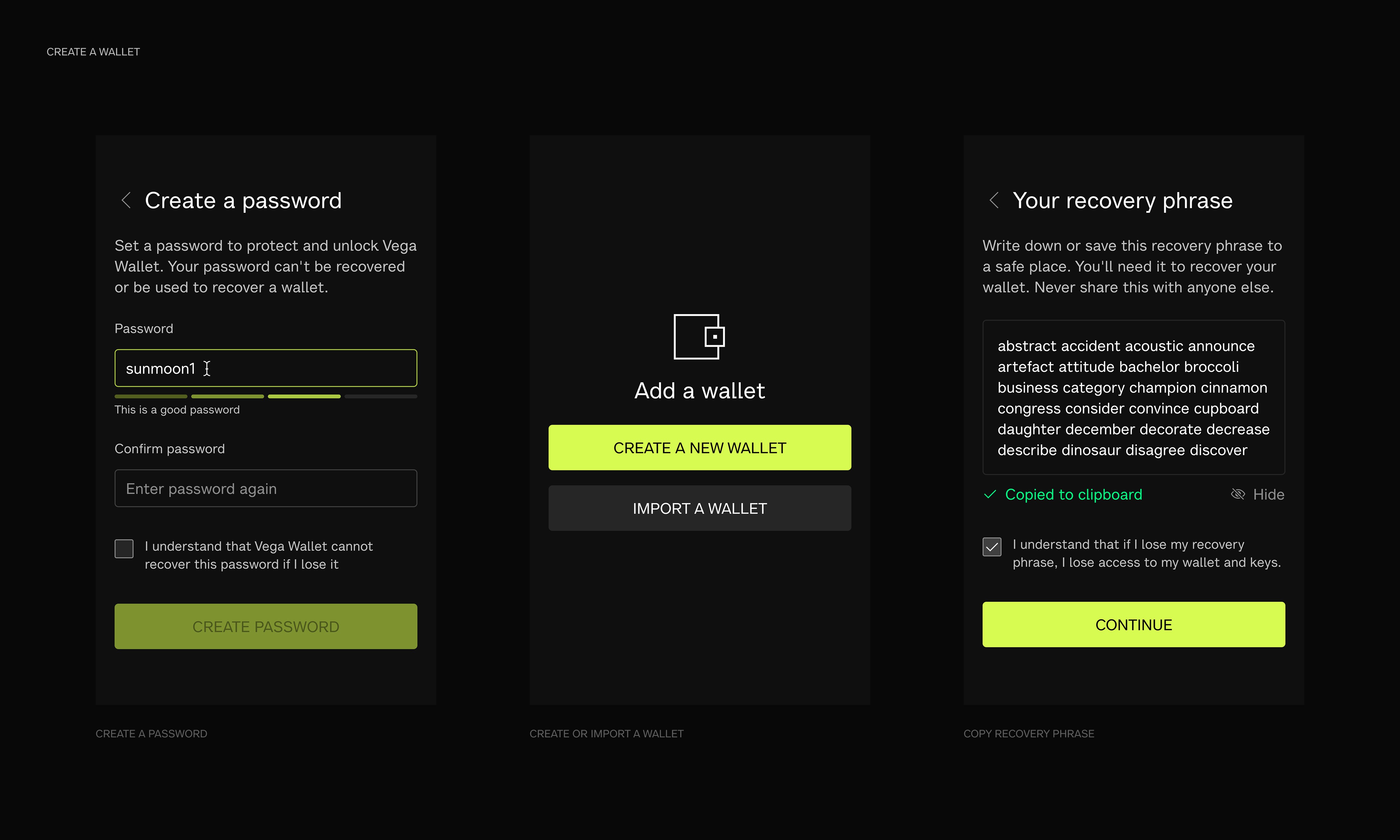Click the Hide recovery phrase toggle text
This screenshot has width=1400, height=840.
[1268, 495]
